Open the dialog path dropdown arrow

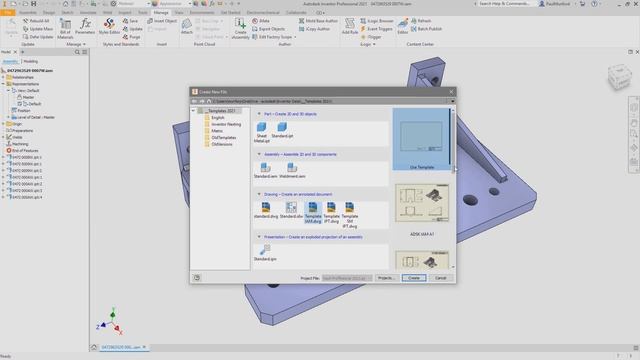tap(452, 101)
